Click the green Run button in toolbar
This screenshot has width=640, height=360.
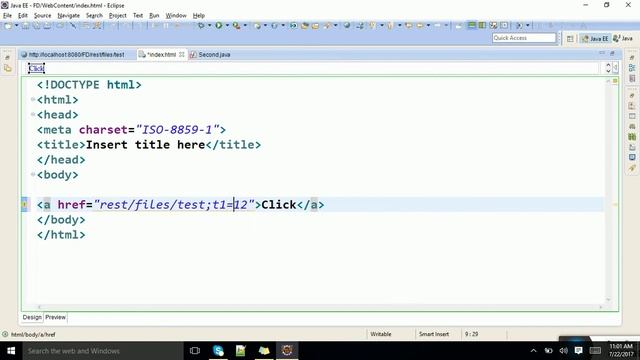click(x=219, y=25)
